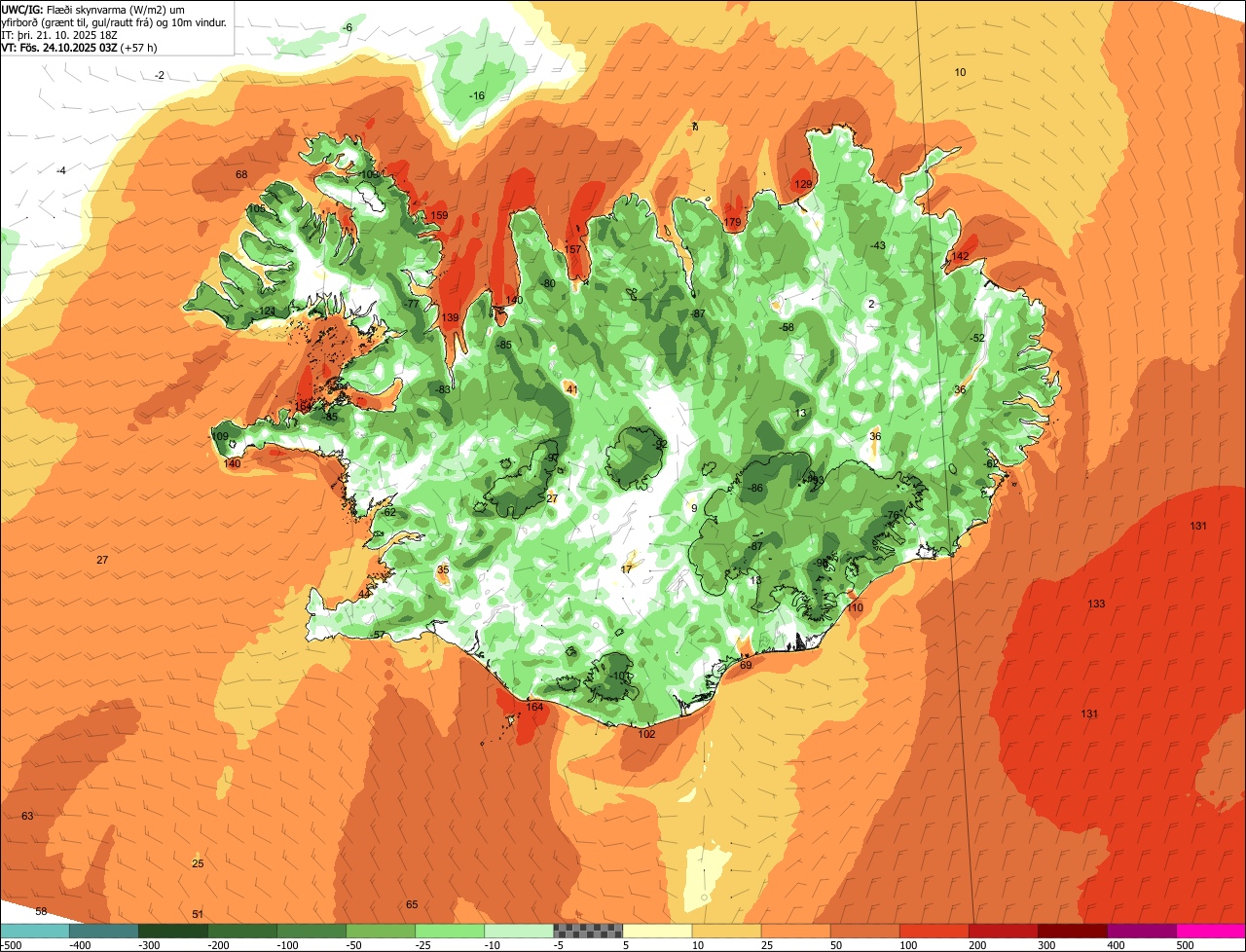Pick the color bar segment between -10 and -5
The width and height of the screenshot is (1246, 952).
click(519, 931)
